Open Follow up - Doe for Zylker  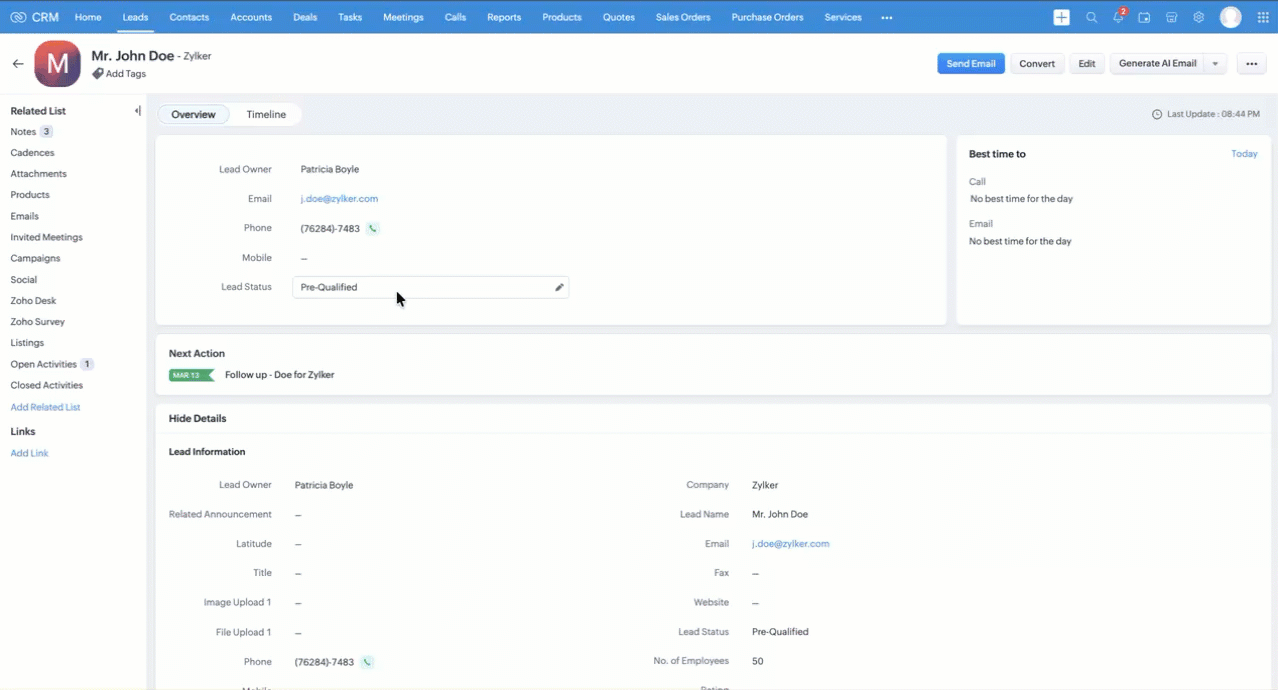click(x=279, y=375)
